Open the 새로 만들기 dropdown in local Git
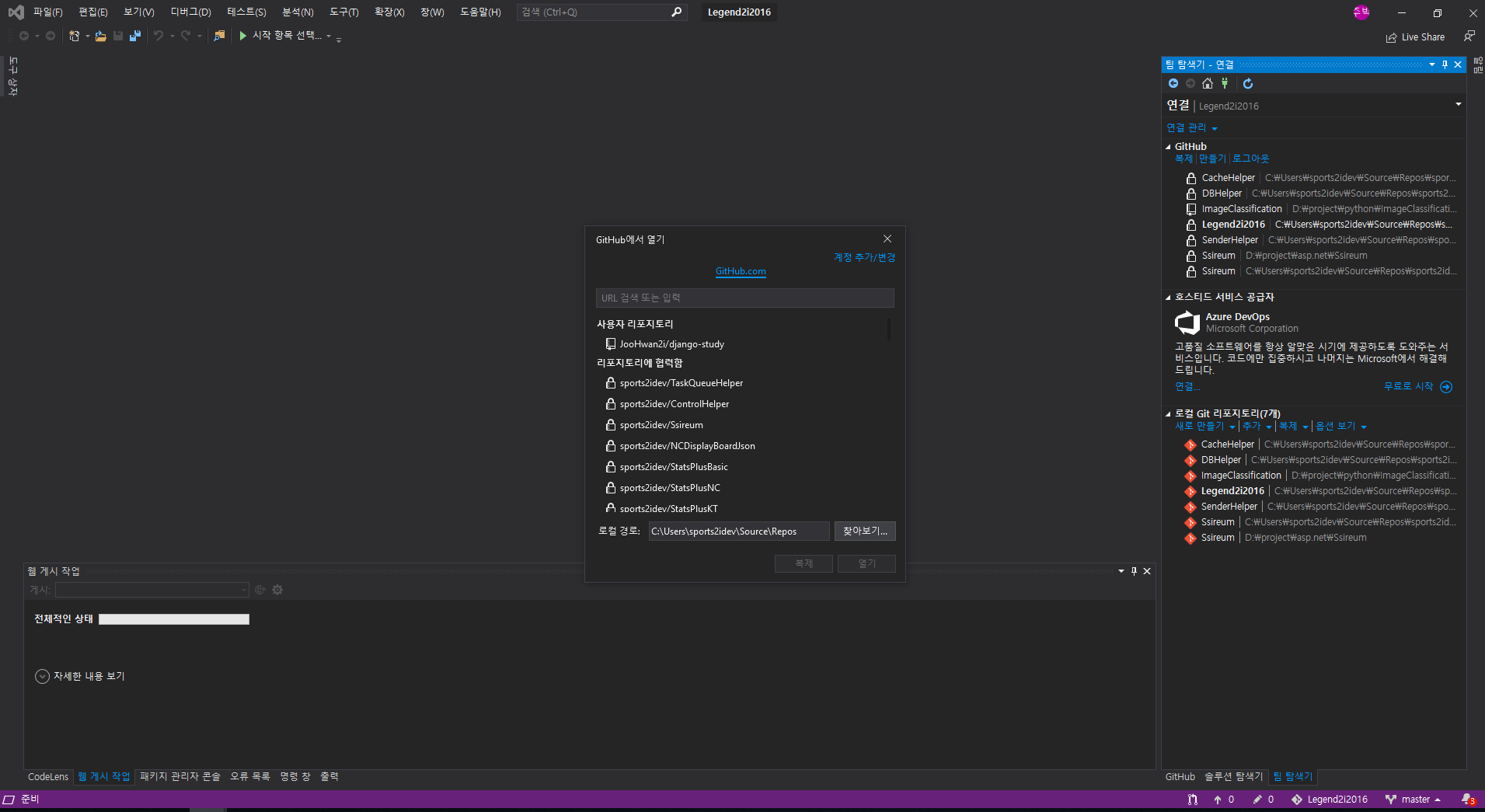 1204,427
